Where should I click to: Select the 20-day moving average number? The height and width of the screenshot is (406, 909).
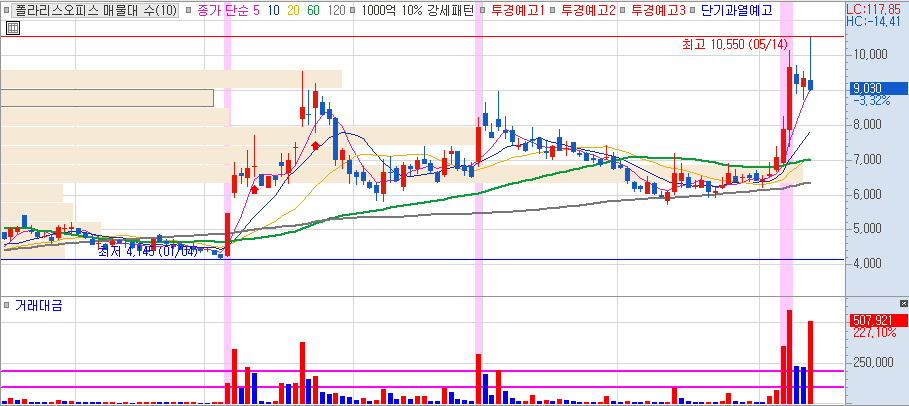(294, 10)
